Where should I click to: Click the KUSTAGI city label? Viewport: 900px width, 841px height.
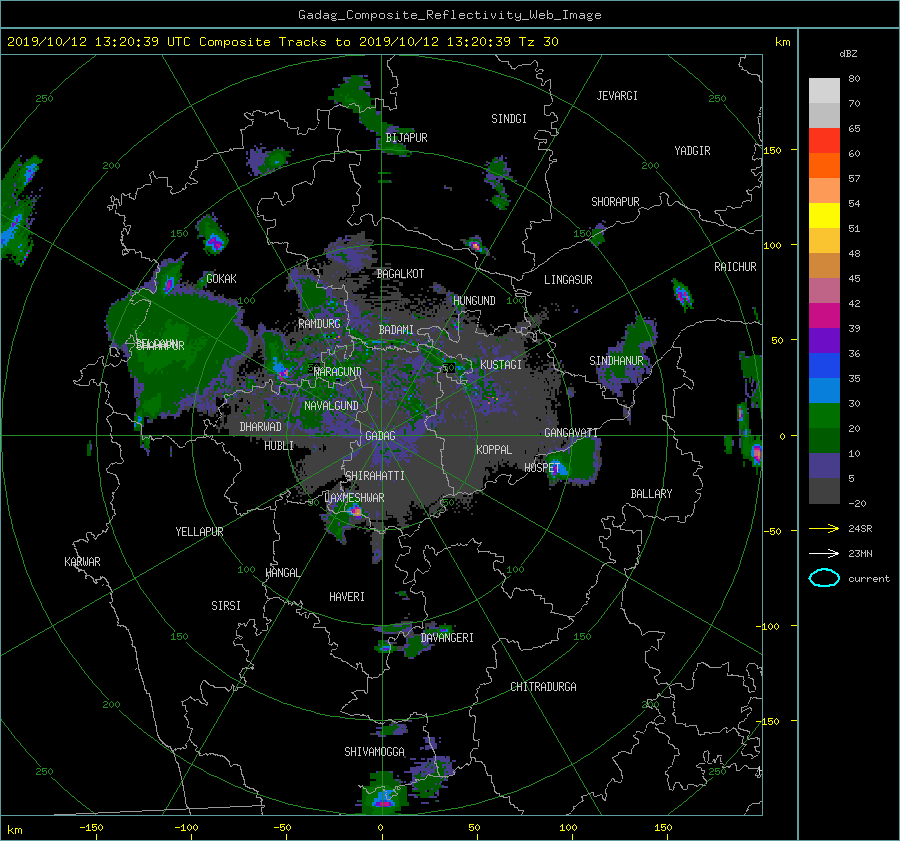pyautogui.click(x=501, y=365)
